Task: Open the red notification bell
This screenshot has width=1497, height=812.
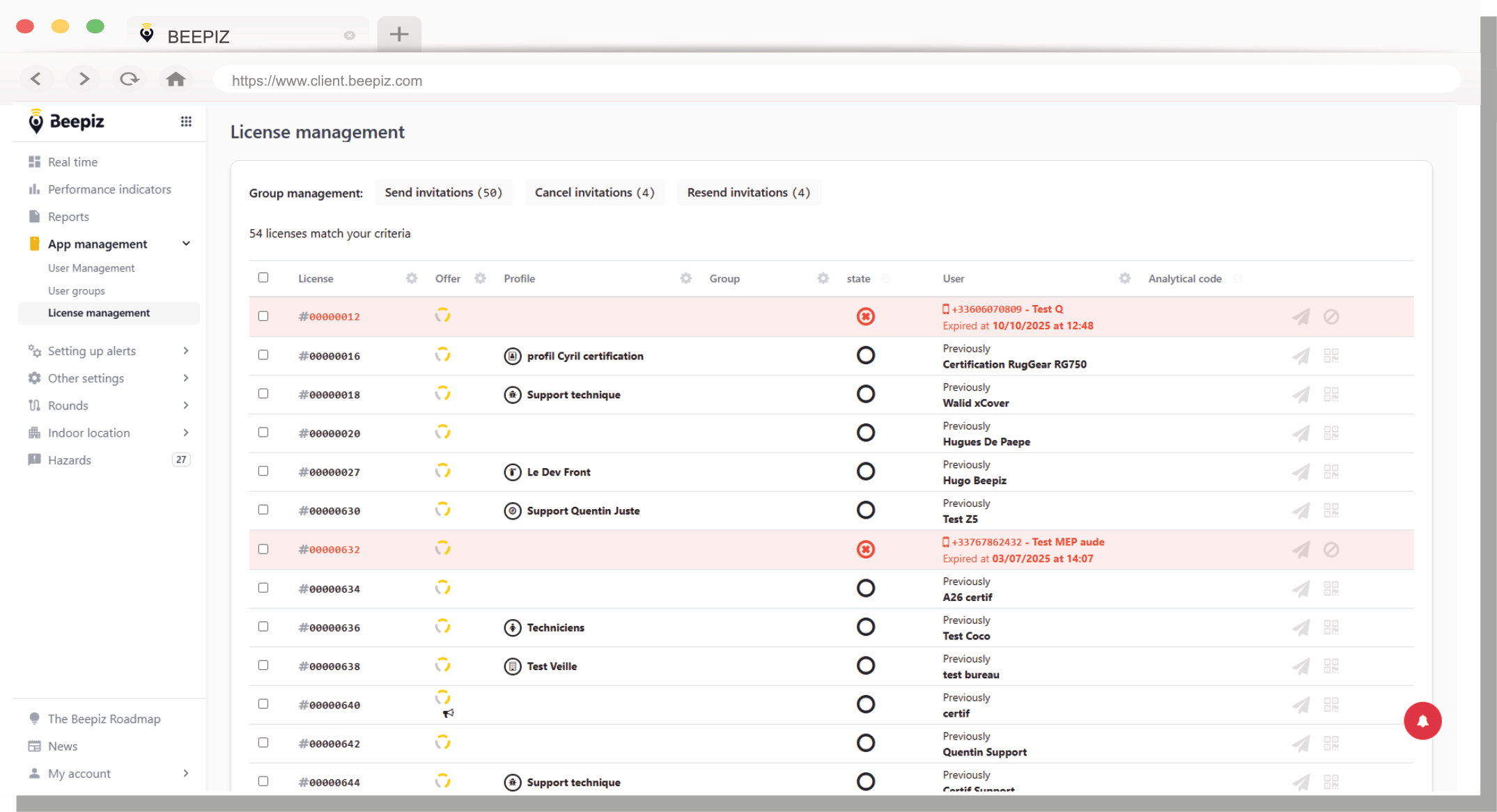Action: 1423,721
